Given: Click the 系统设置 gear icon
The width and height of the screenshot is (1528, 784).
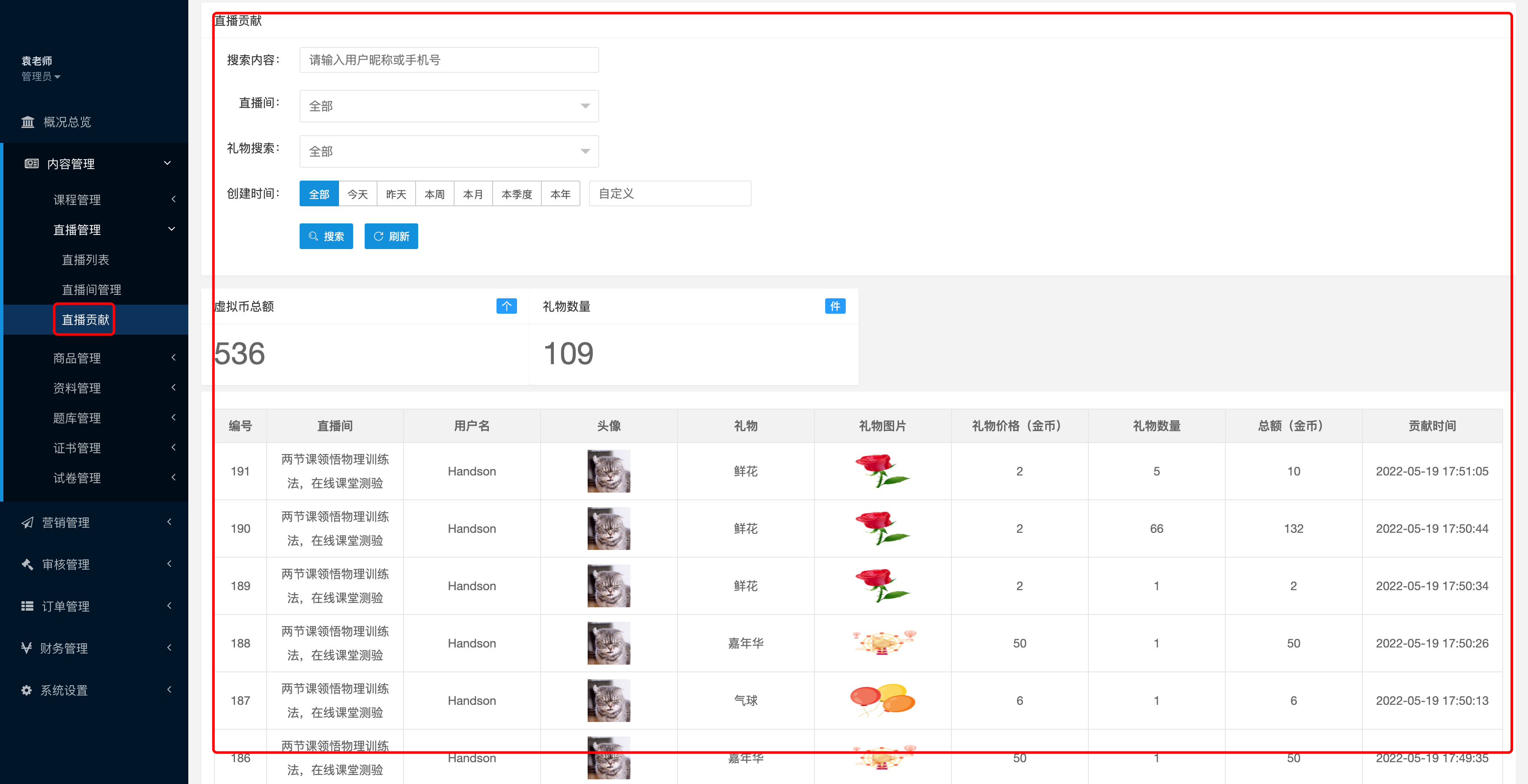Looking at the screenshot, I should tap(27, 690).
